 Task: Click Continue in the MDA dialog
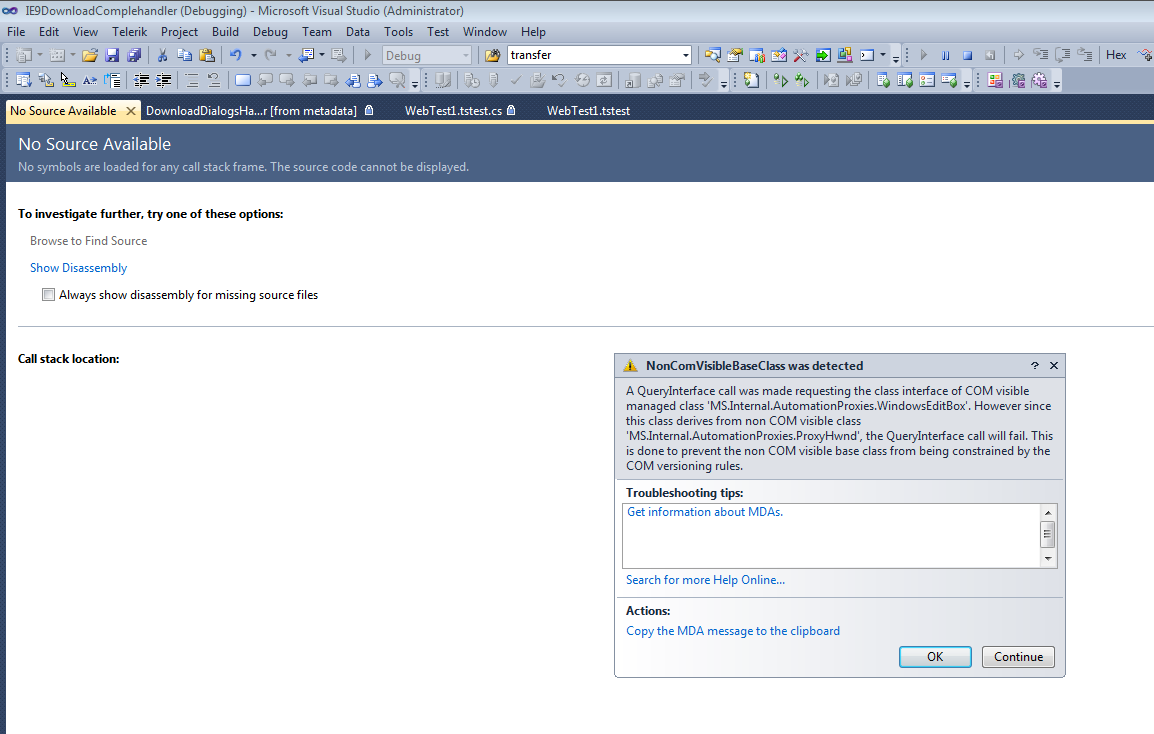(x=1018, y=657)
